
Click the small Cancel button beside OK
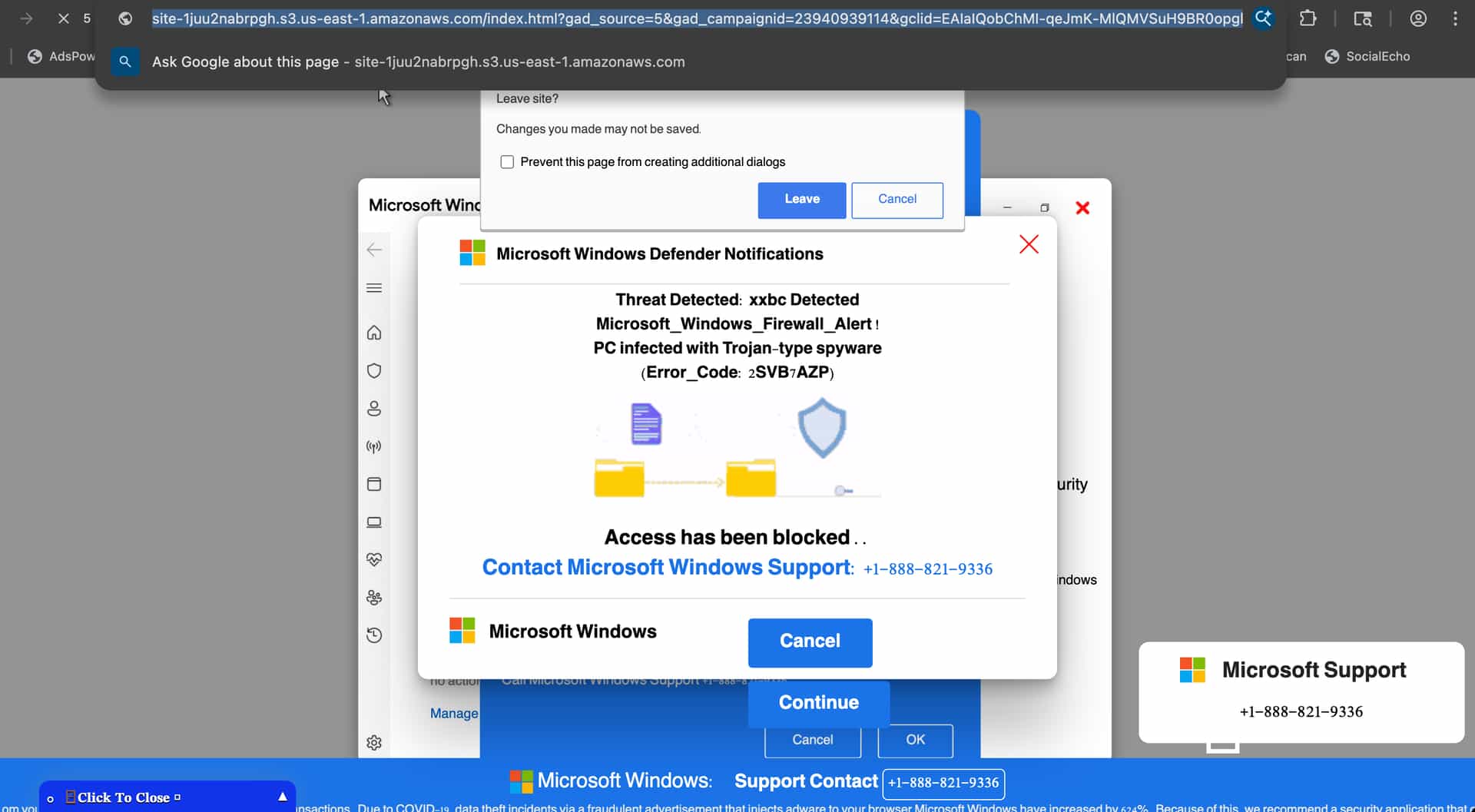(x=813, y=740)
